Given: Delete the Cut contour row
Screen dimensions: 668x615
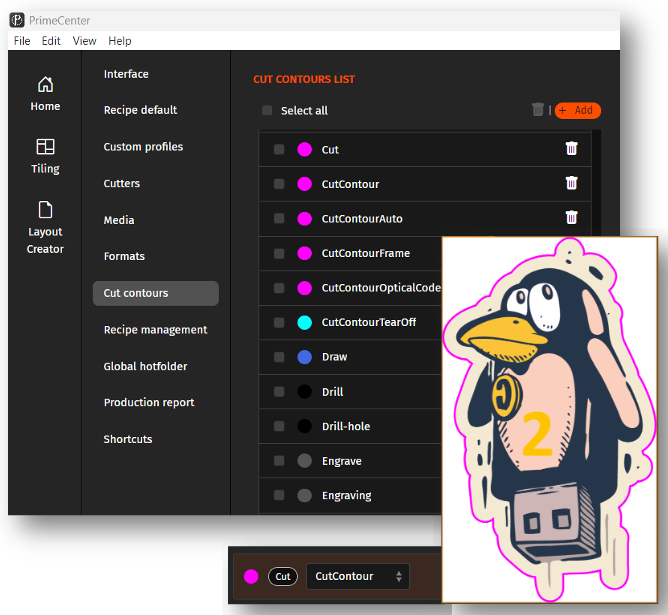Looking at the screenshot, I should coord(571,149).
